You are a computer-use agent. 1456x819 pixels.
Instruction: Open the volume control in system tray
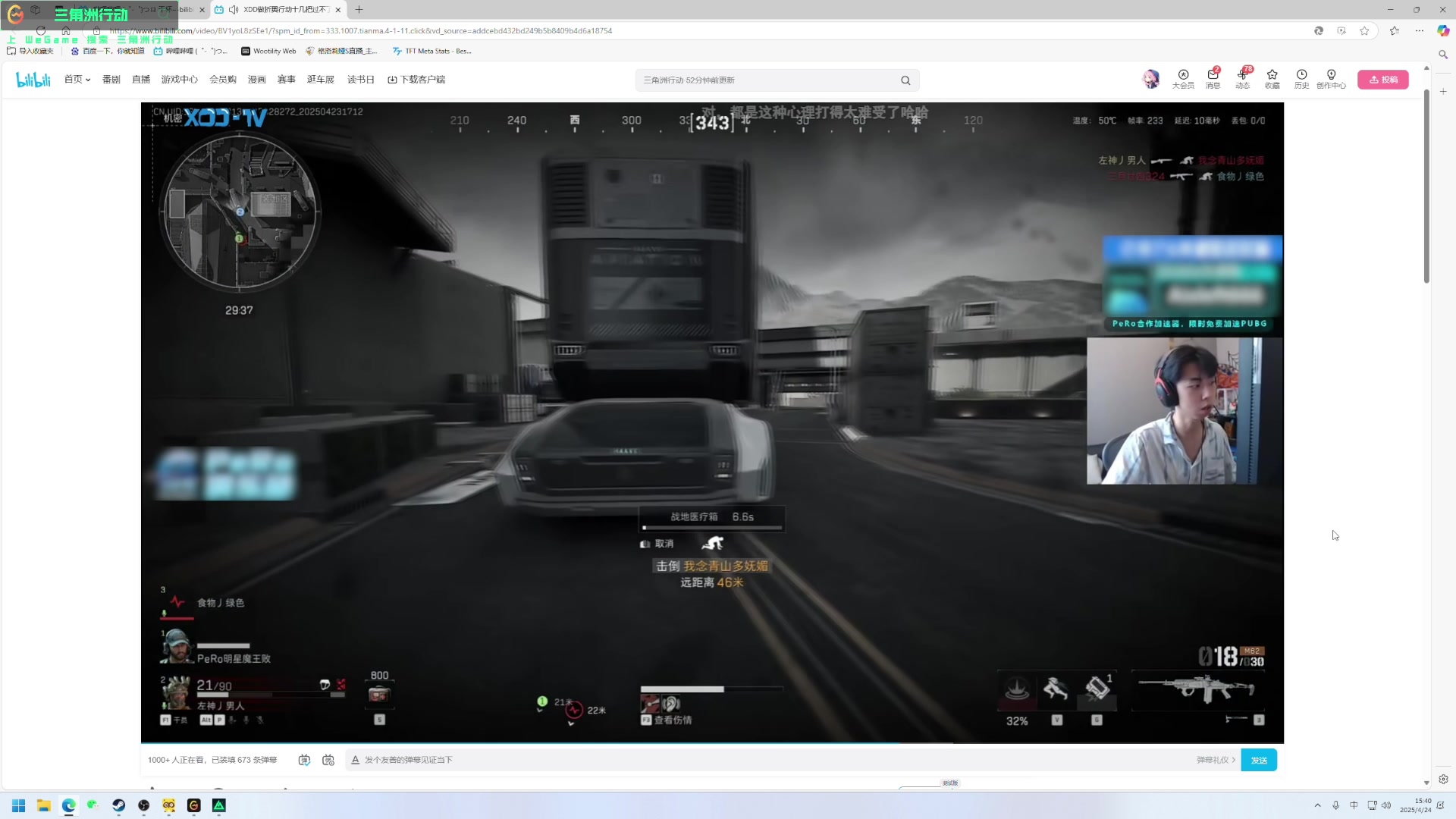coord(1386,805)
